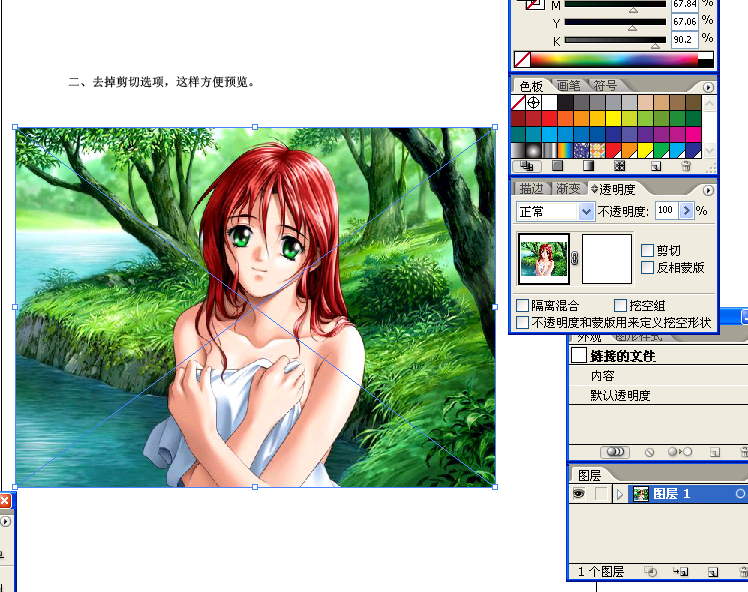Click red close button at bottom-left panel

[5, 500]
